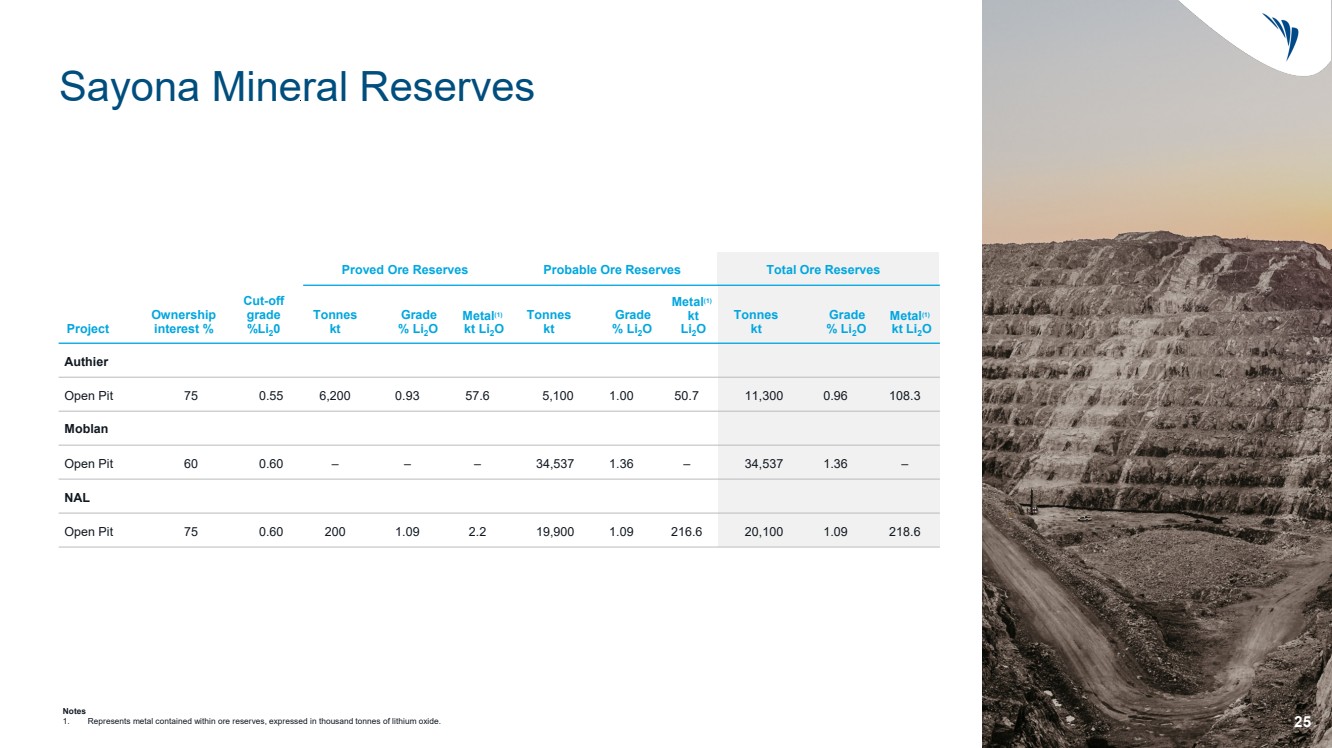Select the Probable Ore Reserves column header
This screenshot has width=1332, height=748.
coord(611,270)
